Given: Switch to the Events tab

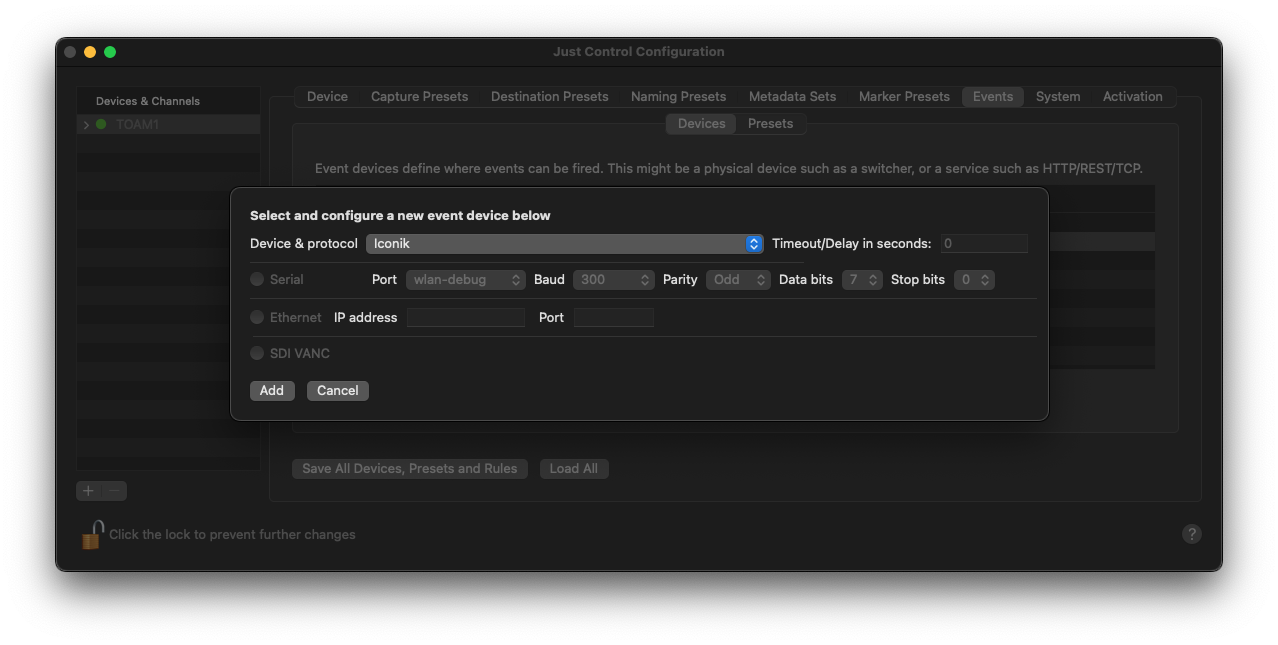Looking at the screenshot, I should point(993,97).
